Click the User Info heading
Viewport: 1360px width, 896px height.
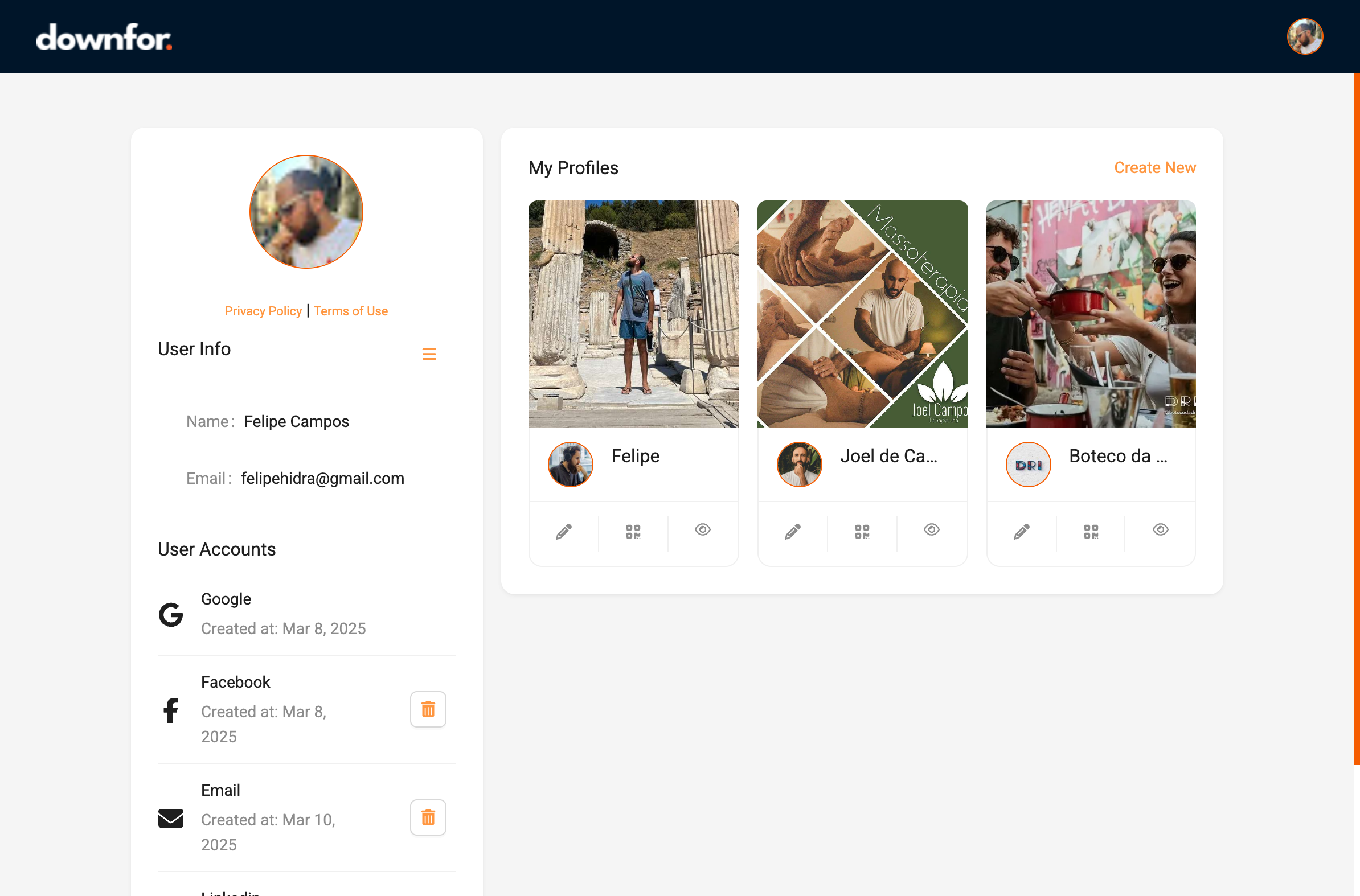(x=194, y=348)
